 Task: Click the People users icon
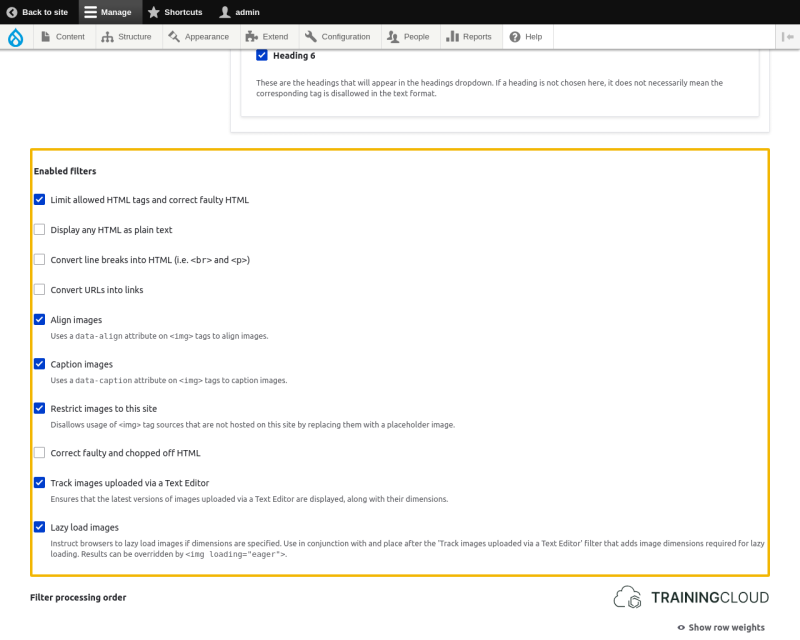click(x=393, y=37)
